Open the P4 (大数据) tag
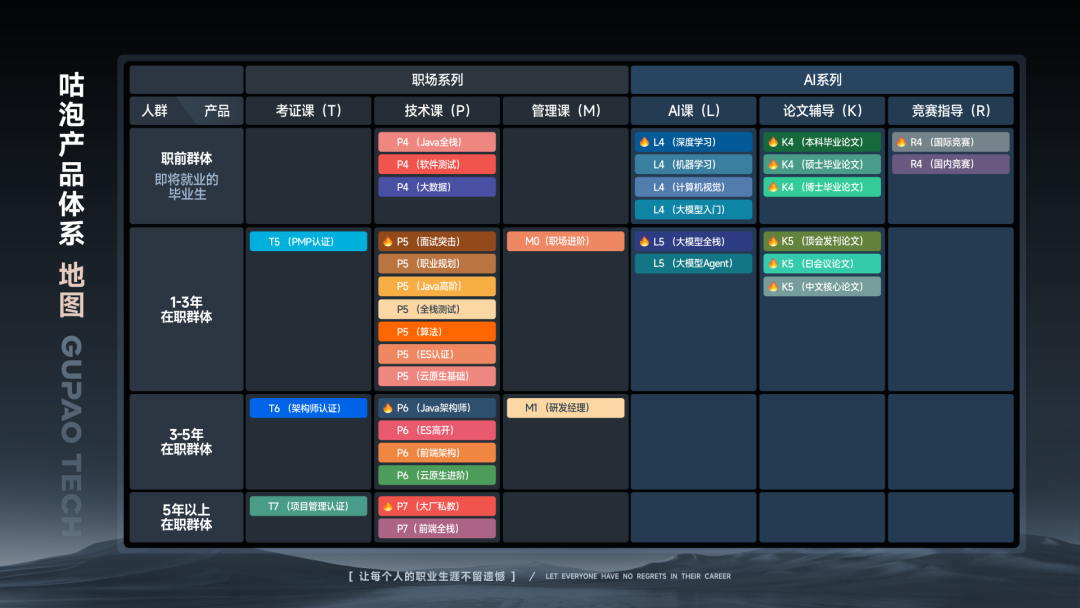 pyautogui.click(x=437, y=187)
